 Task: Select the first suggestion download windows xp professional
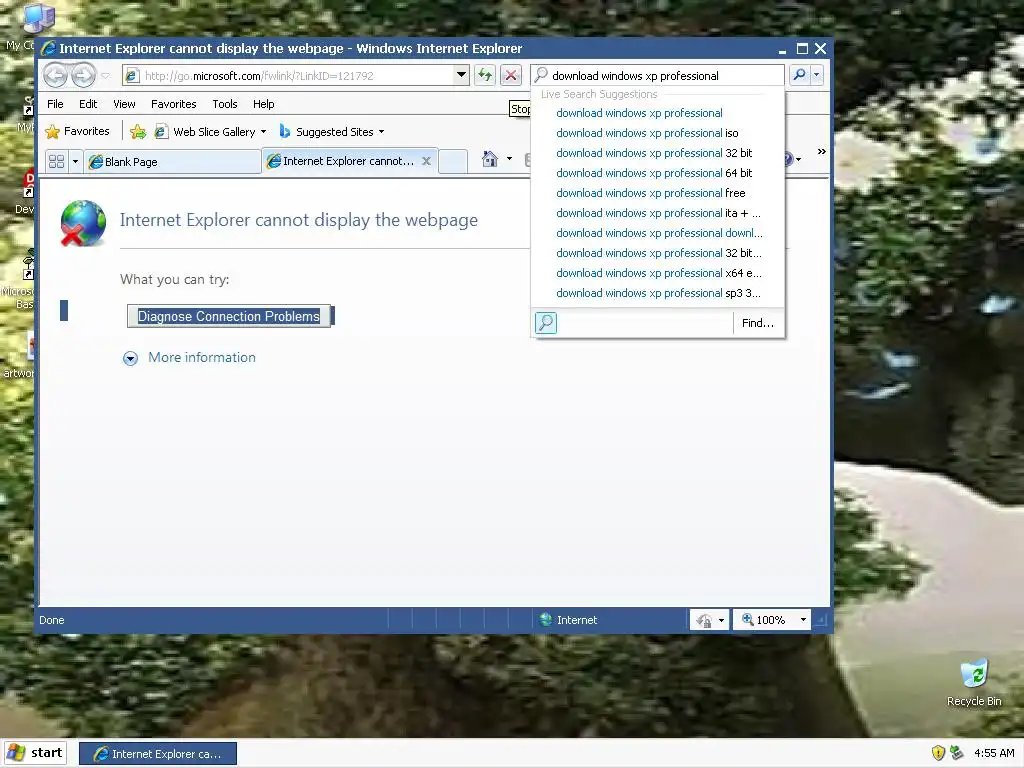[x=639, y=113]
